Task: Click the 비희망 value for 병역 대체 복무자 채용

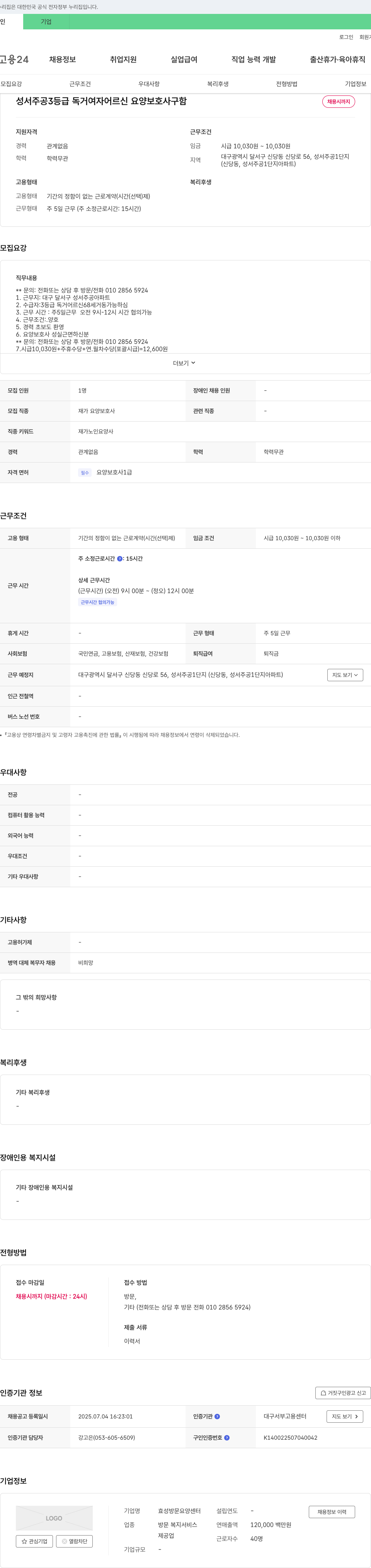Action: pos(86,963)
